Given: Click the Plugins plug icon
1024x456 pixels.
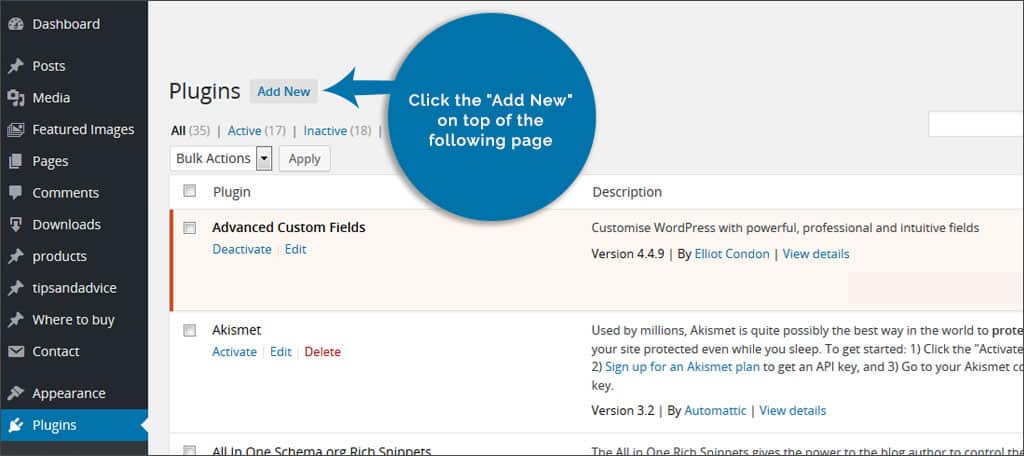Looking at the screenshot, I should 16,425.
